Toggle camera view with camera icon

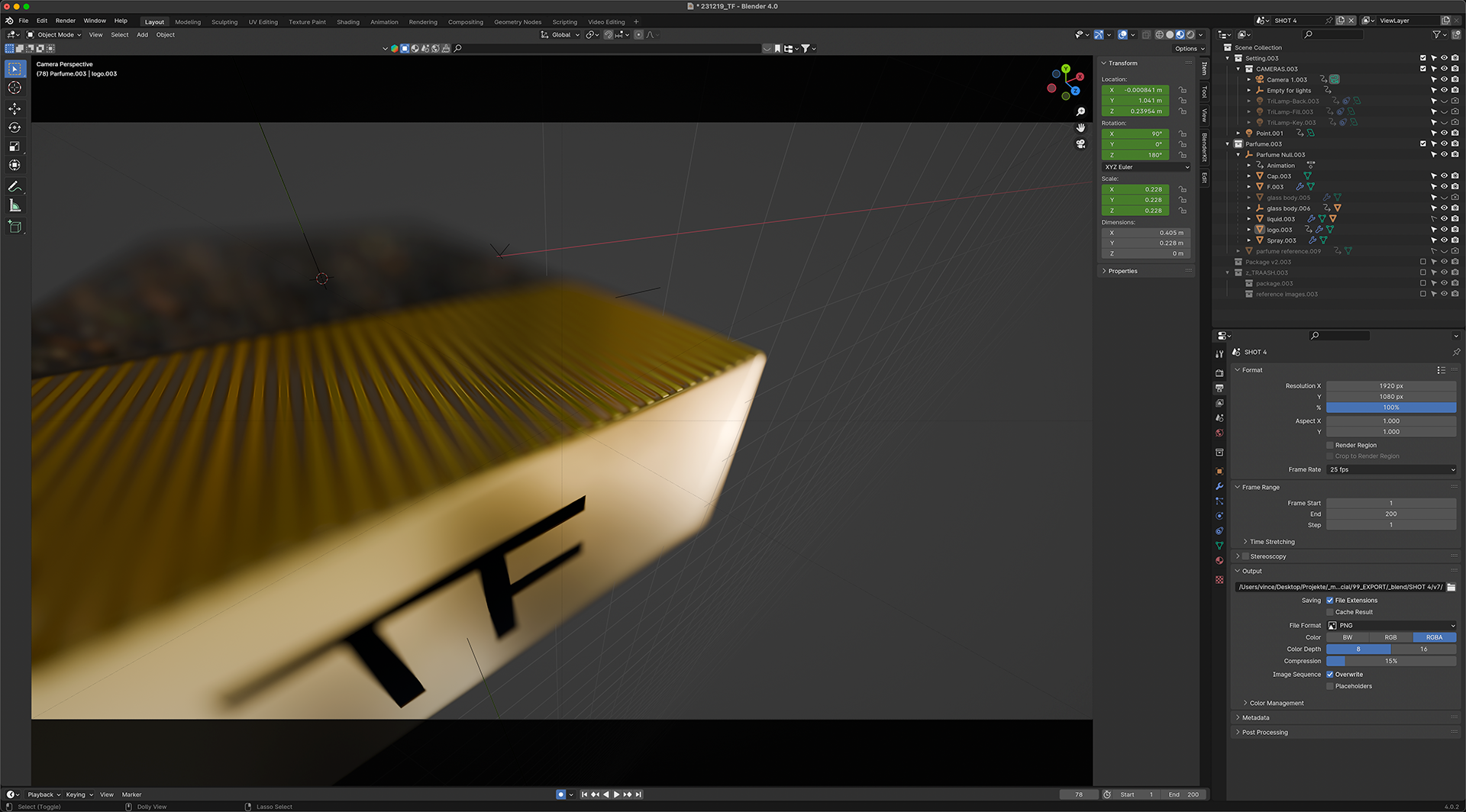point(1080,143)
